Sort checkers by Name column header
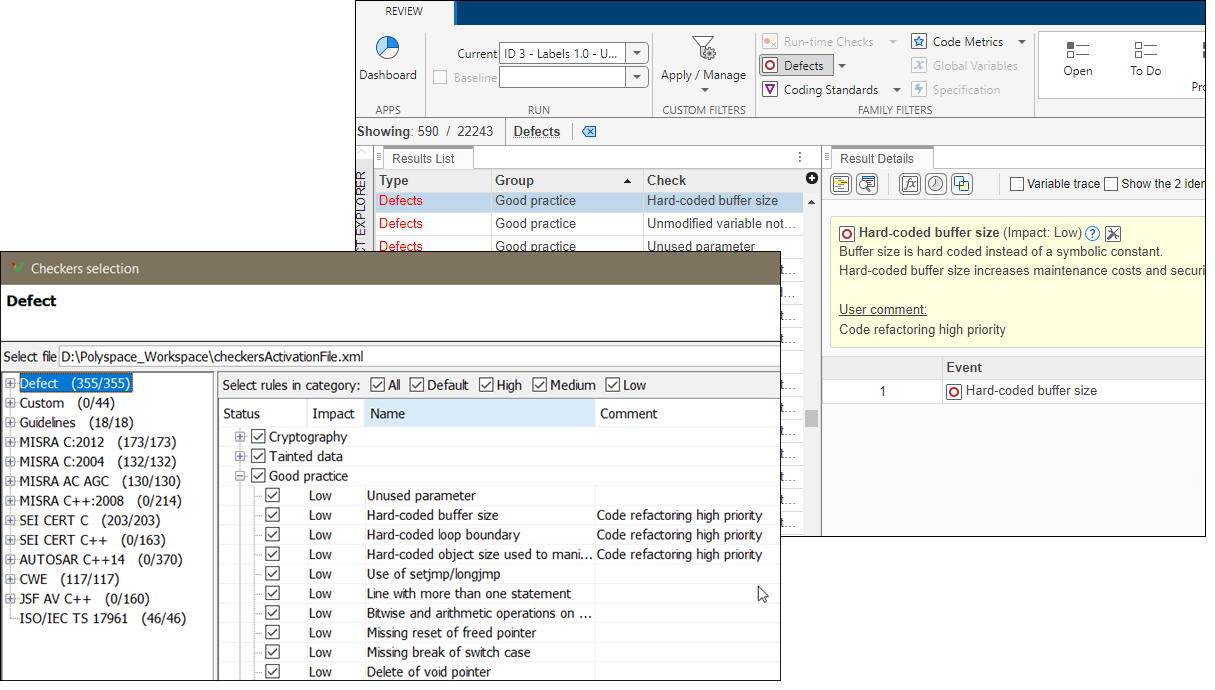 [x=479, y=413]
